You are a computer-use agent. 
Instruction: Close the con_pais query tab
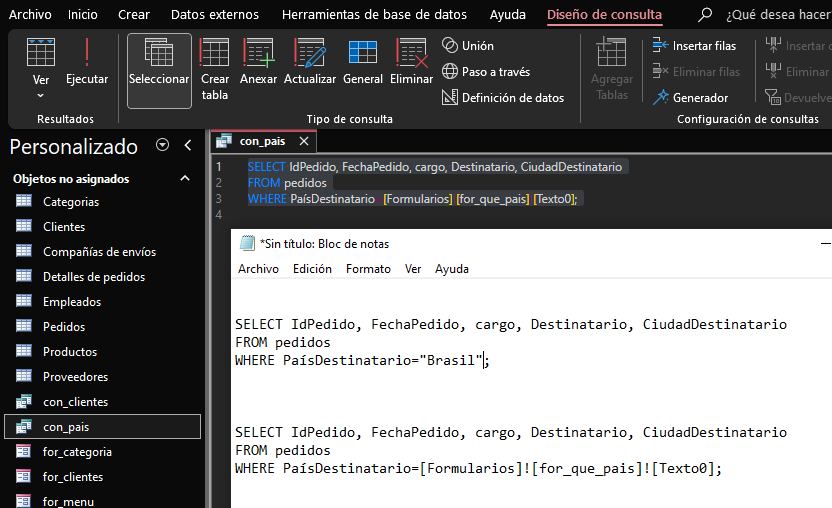pyautogui.click(x=305, y=142)
